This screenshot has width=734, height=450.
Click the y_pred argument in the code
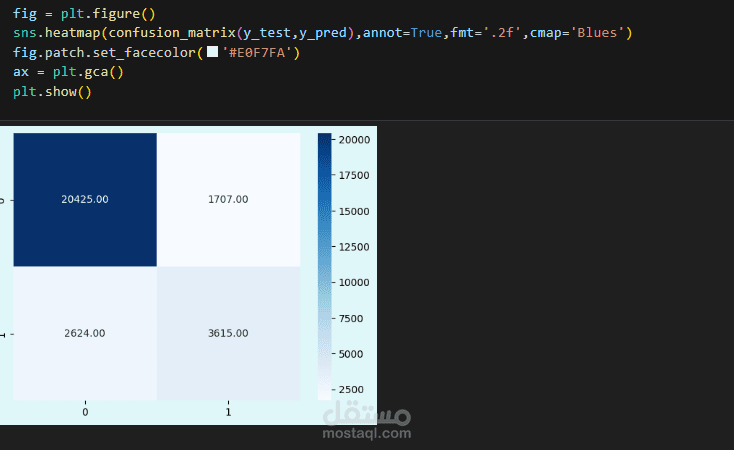(x=323, y=33)
